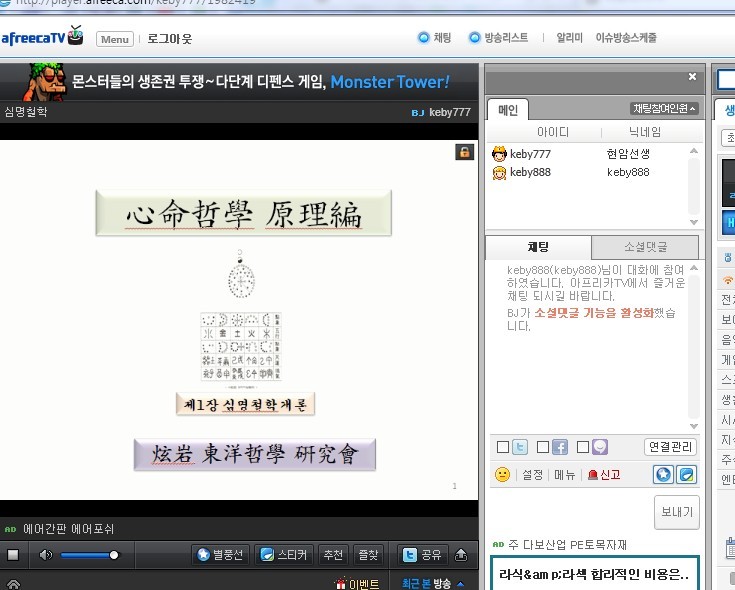The height and width of the screenshot is (590, 735).
Task: Switch to the 채팅 tab
Action: coord(538,247)
